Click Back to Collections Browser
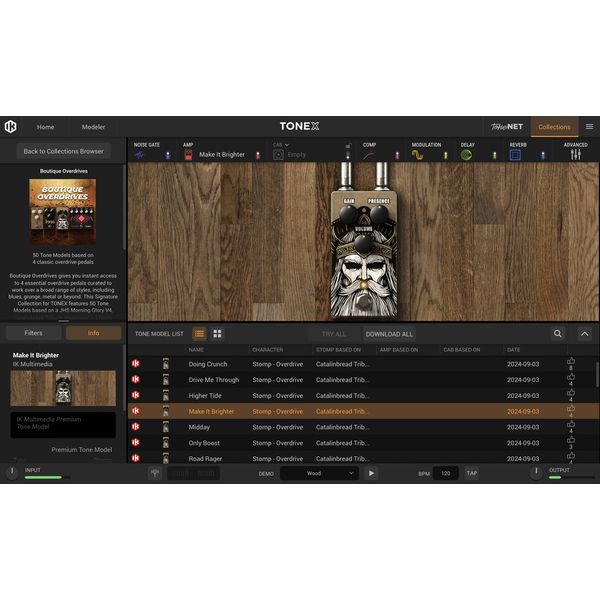 coord(64,151)
